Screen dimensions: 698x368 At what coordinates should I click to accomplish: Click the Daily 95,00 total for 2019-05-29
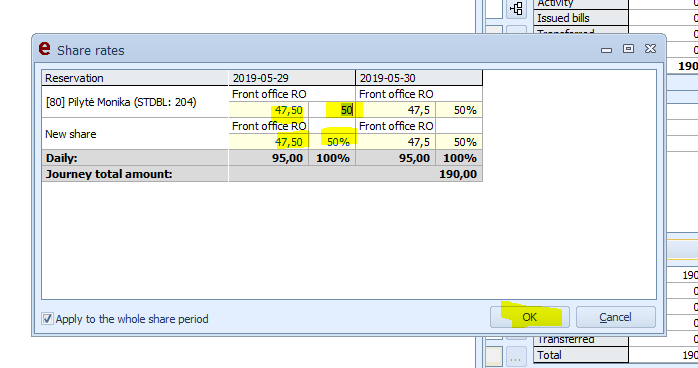click(x=287, y=158)
